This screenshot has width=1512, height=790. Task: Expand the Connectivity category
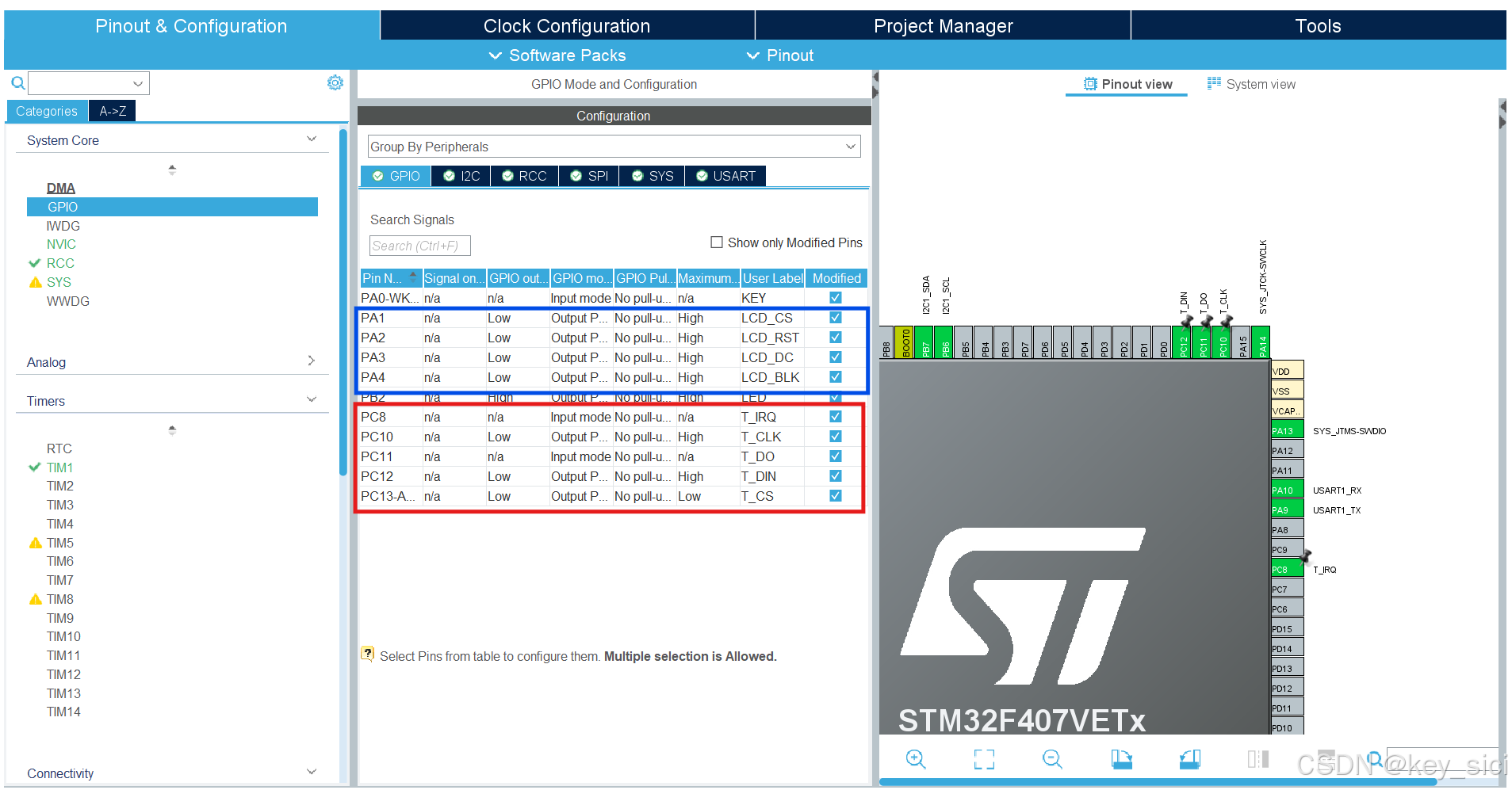[x=312, y=772]
